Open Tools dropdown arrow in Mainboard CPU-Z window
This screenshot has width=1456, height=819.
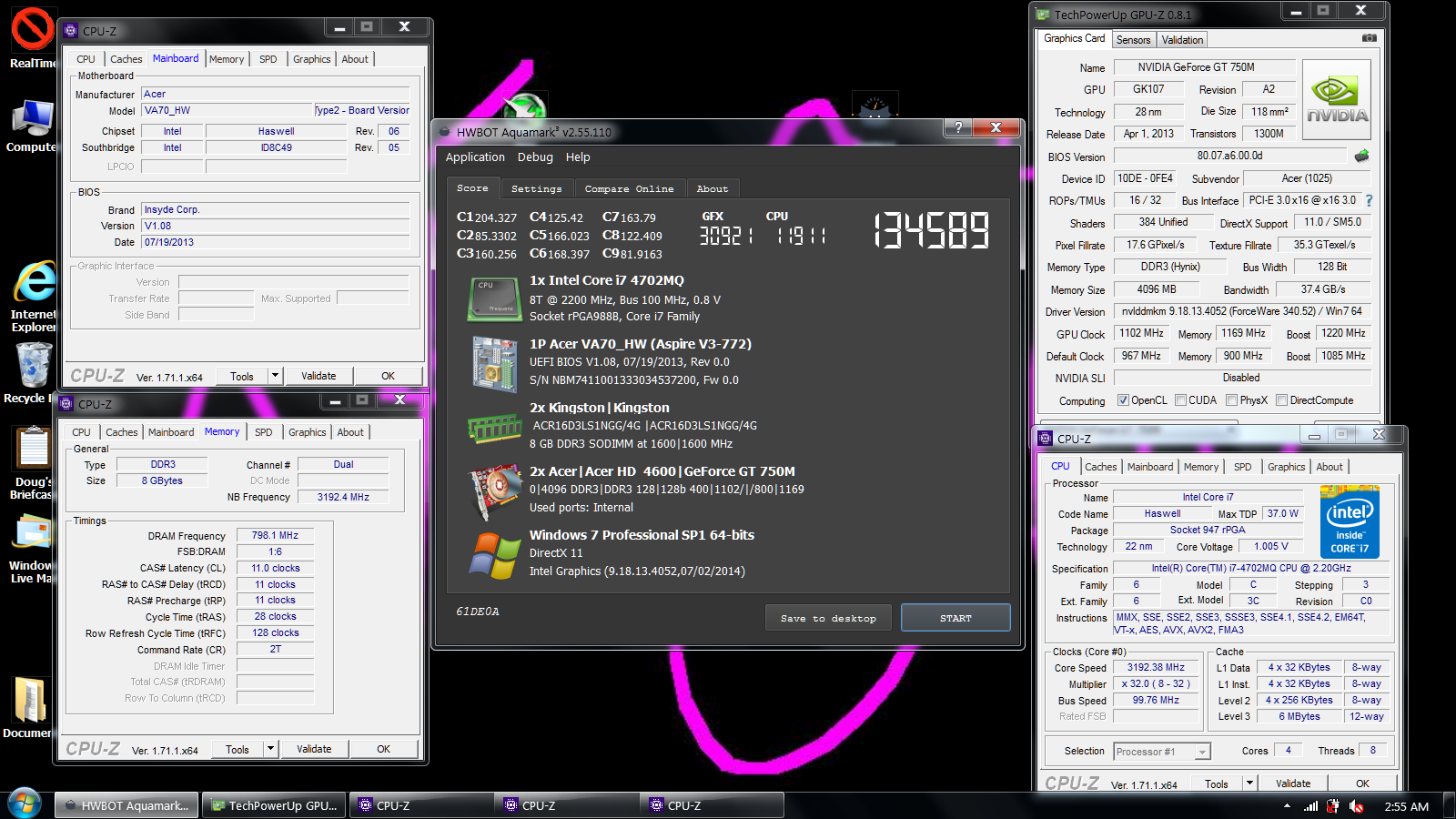pyautogui.click(x=275, y=376)
